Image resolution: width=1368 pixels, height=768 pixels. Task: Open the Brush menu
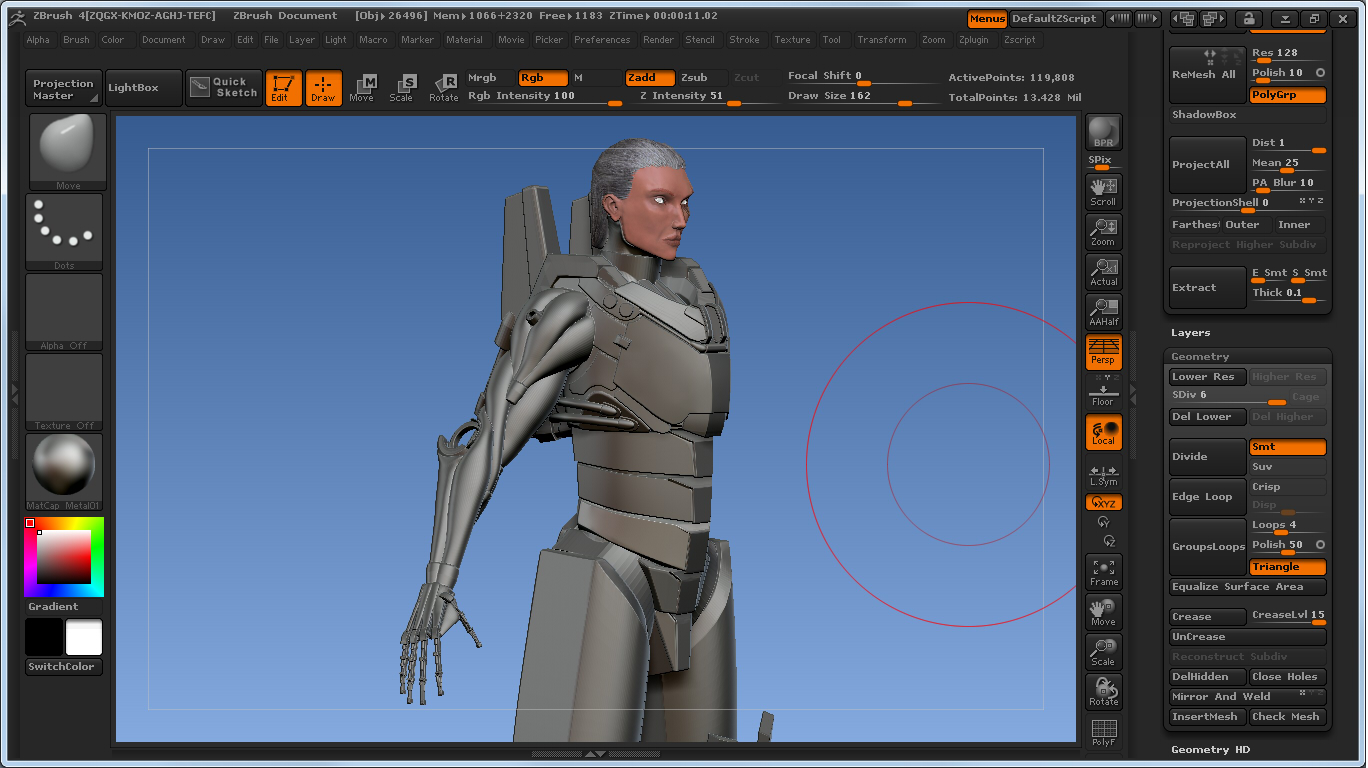[76, 40]
